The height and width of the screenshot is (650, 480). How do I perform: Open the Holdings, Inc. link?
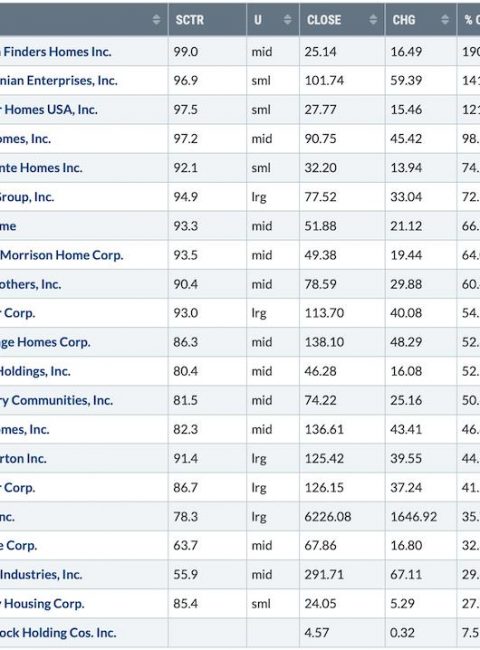click(35, 371)
